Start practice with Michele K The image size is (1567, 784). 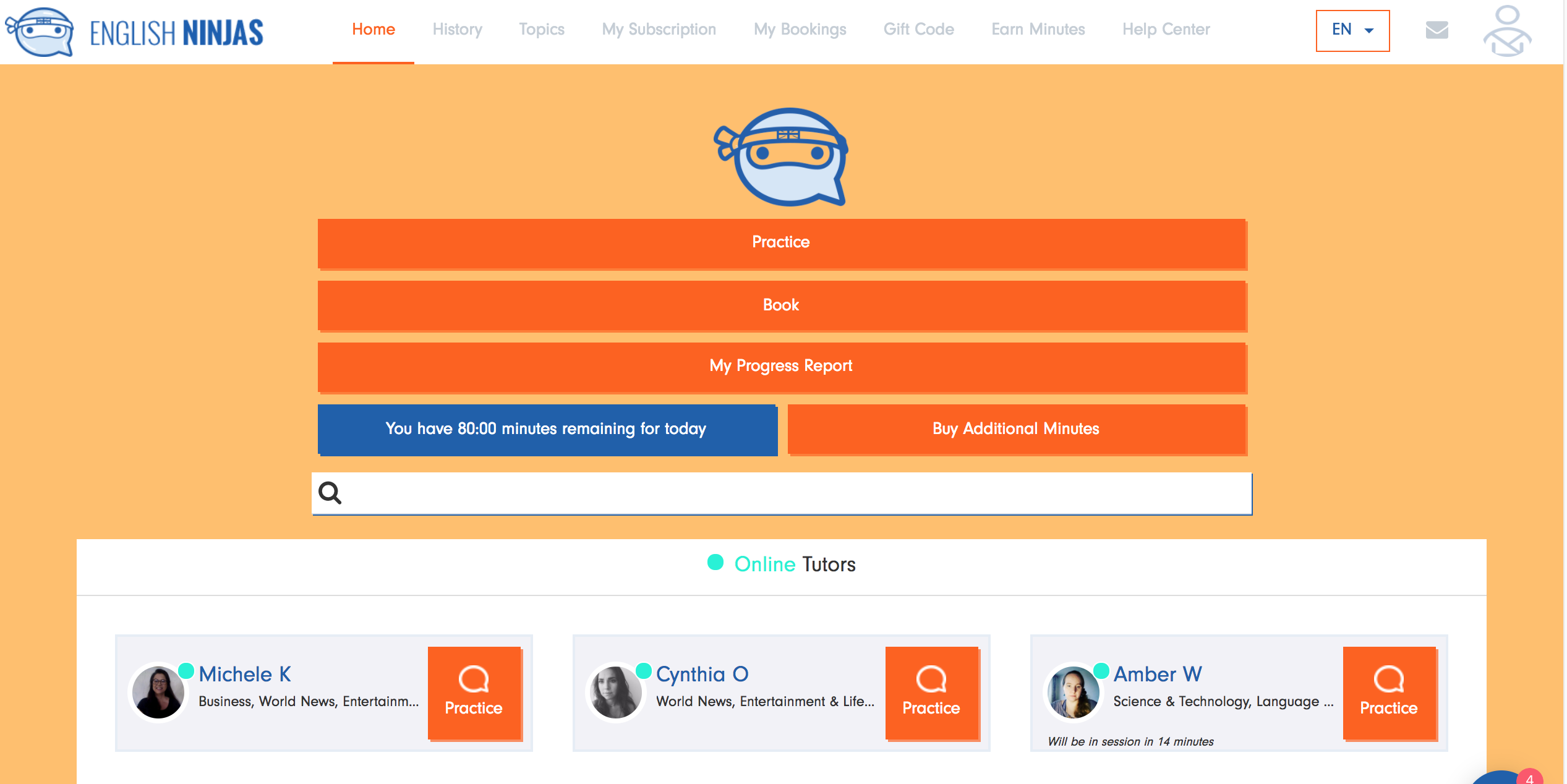coord(474,692)
